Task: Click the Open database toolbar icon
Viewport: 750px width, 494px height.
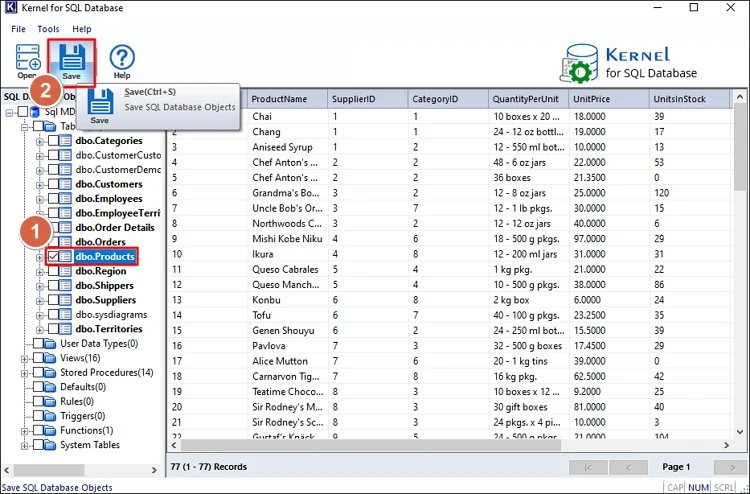Action: click(28, 61)
